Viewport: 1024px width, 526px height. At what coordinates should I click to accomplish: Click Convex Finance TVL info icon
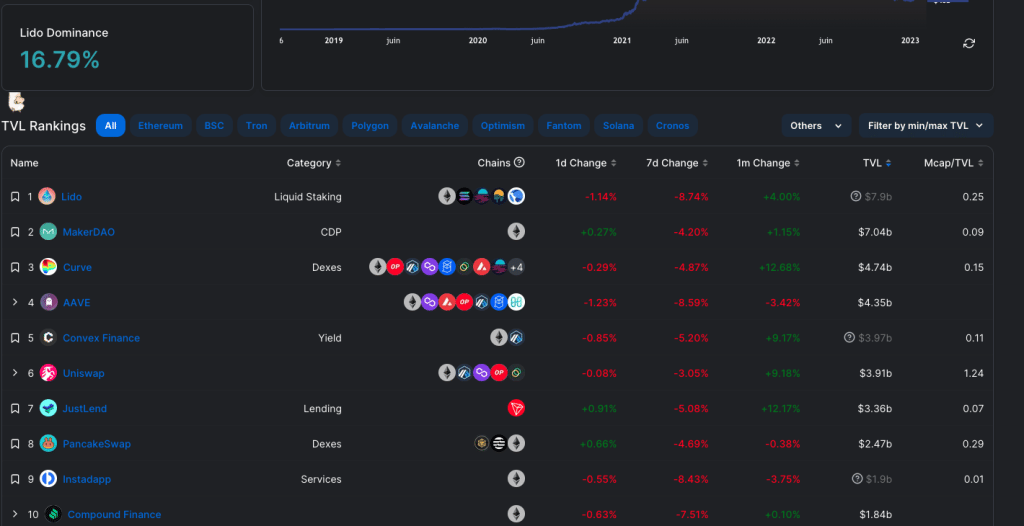(x=849, y=337)
